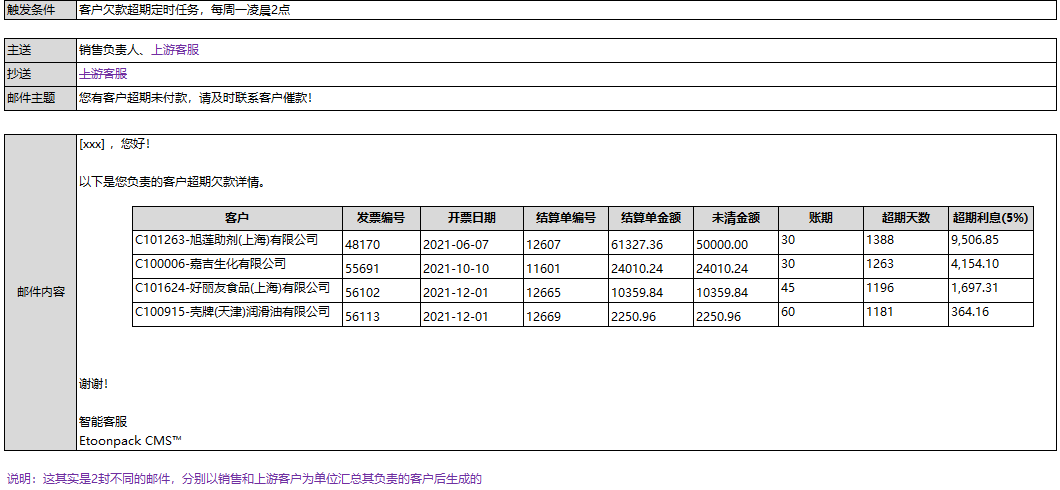Click settlement number 11601
Screen dimensions: 1060x490
(x=544, y=268)
